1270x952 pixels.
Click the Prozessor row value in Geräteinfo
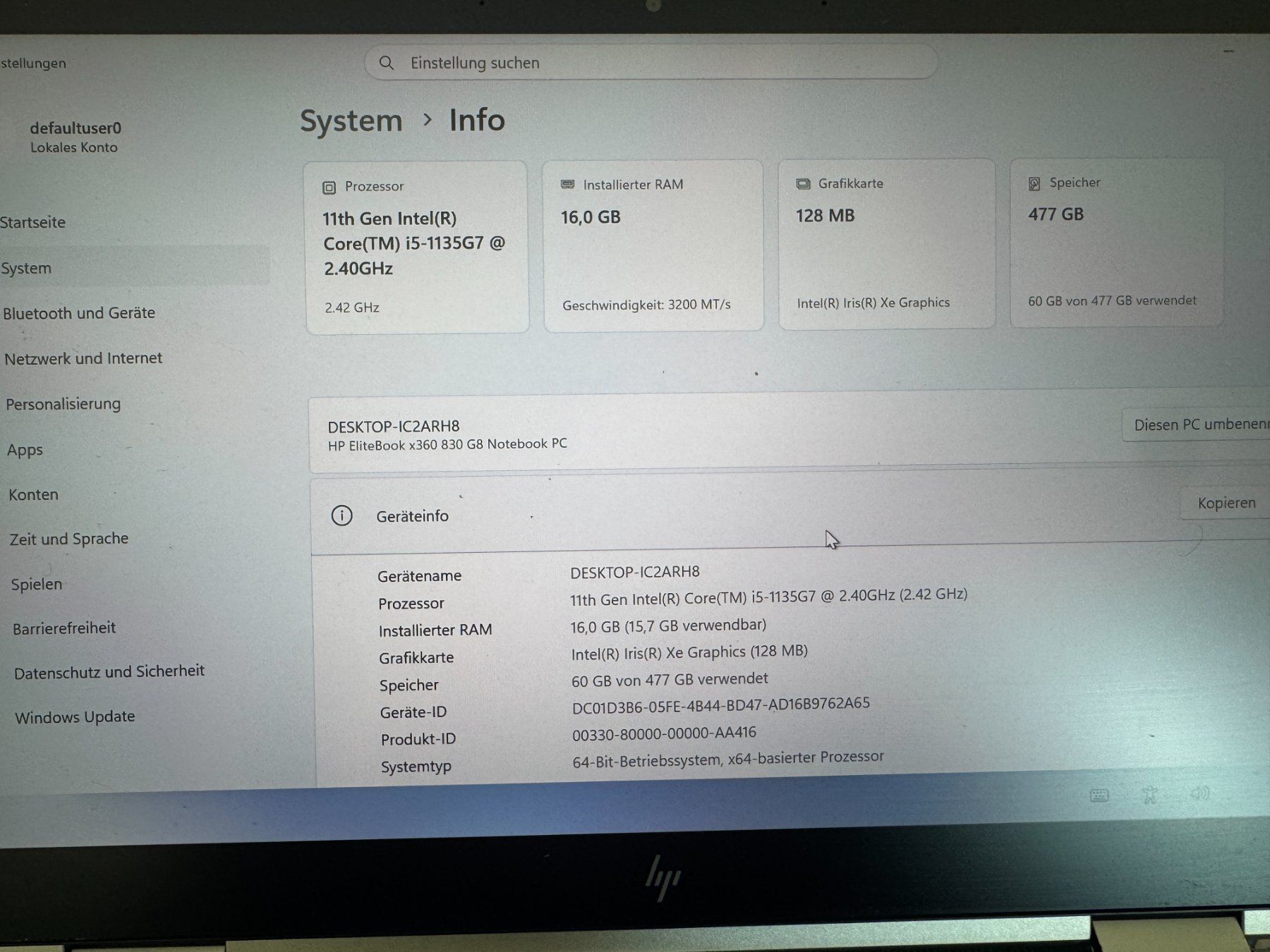[x=768, y=597]
